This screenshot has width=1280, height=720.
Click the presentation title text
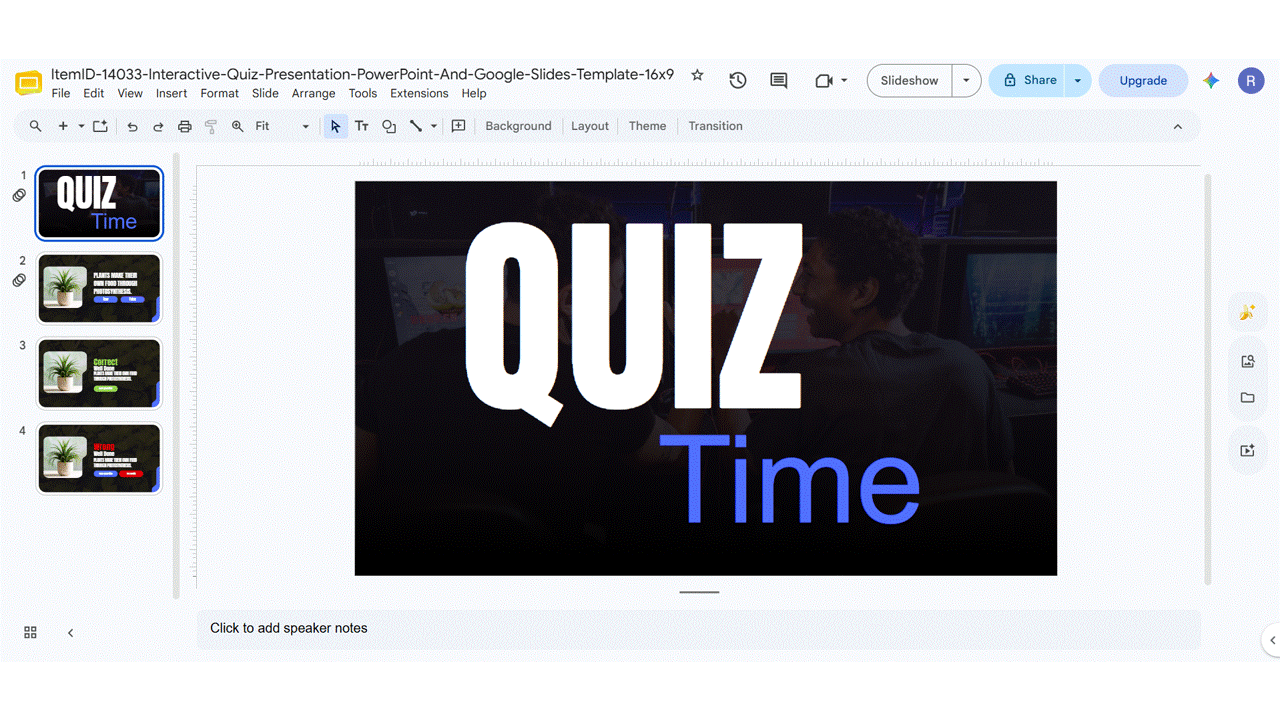click(362, 74)
